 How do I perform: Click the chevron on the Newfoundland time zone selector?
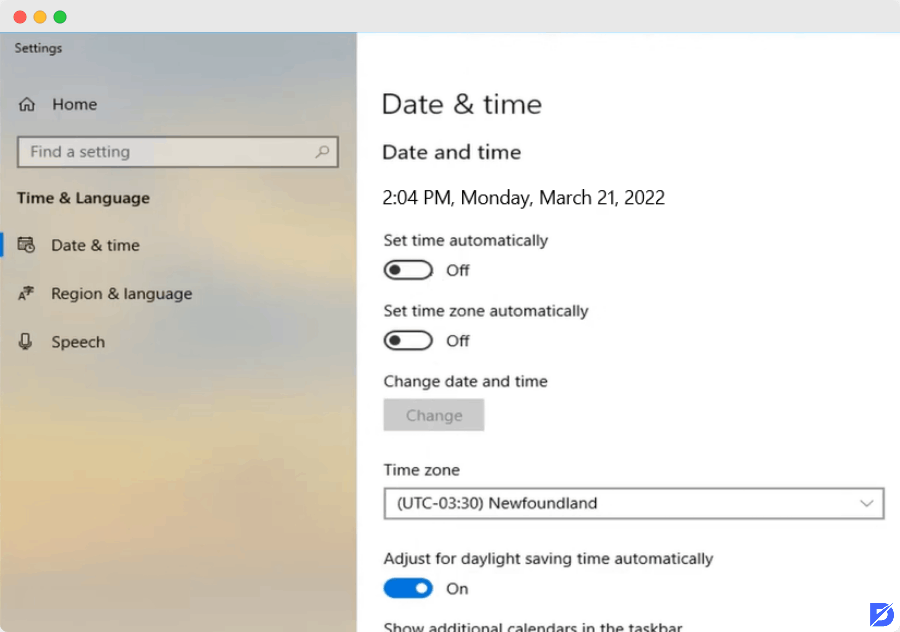coord(868,503)
